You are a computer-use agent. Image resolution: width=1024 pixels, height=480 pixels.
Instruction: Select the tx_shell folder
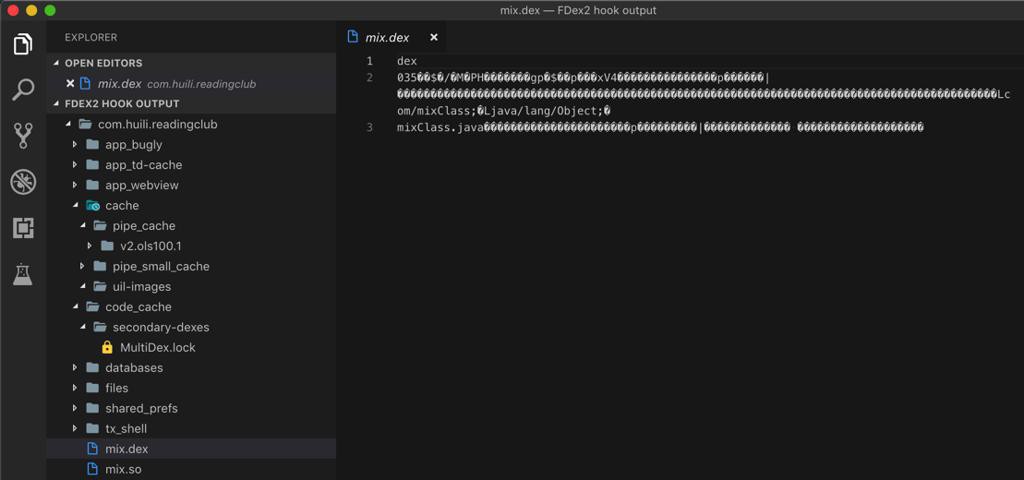[125, 429]
